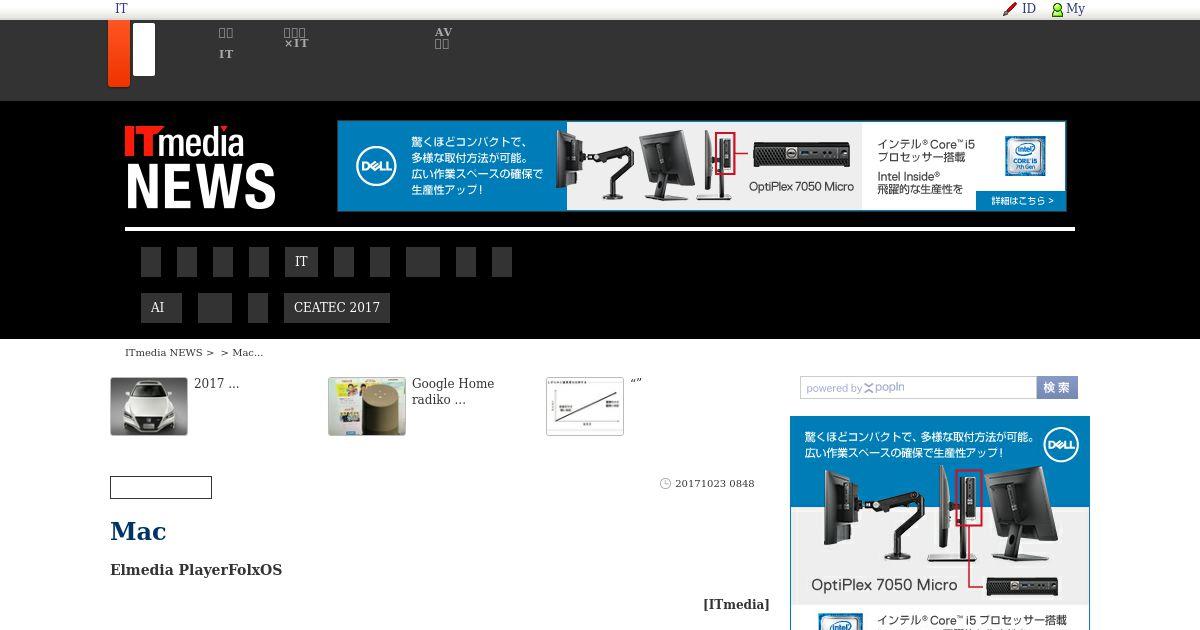Click the article headline 'Mac'
The width and height of the screenshot is (1200, 630).
tap(138, 531)
